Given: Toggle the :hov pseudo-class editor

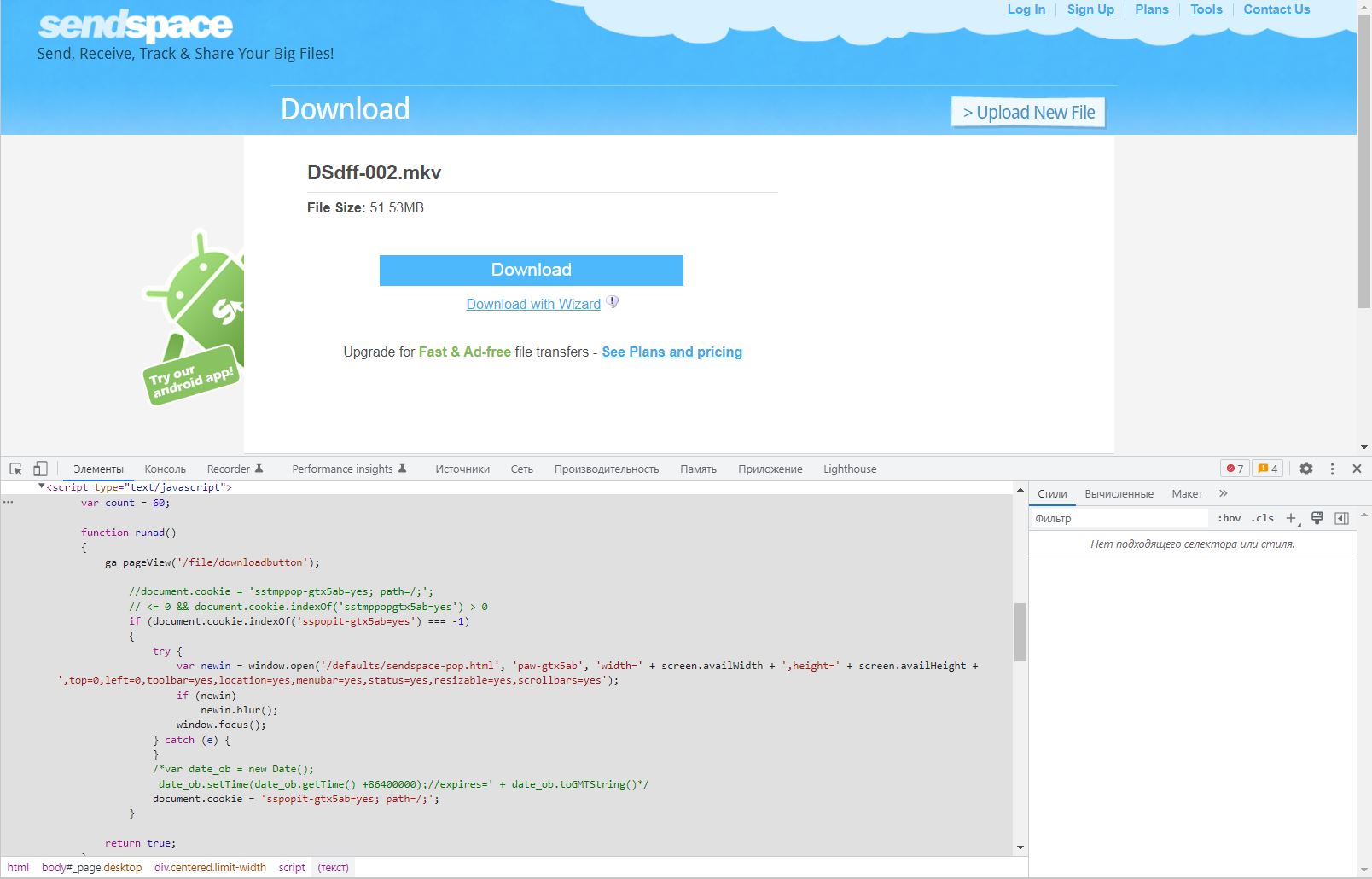Looking at the screenshot, I should pos(1230,518).
